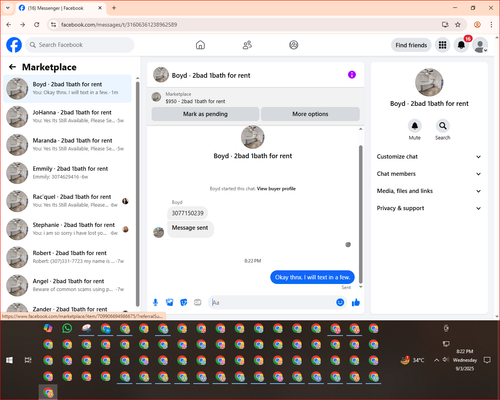Expand Chat members section
The width and height of the screenshot is (500, 400).
tap(429, 174)
